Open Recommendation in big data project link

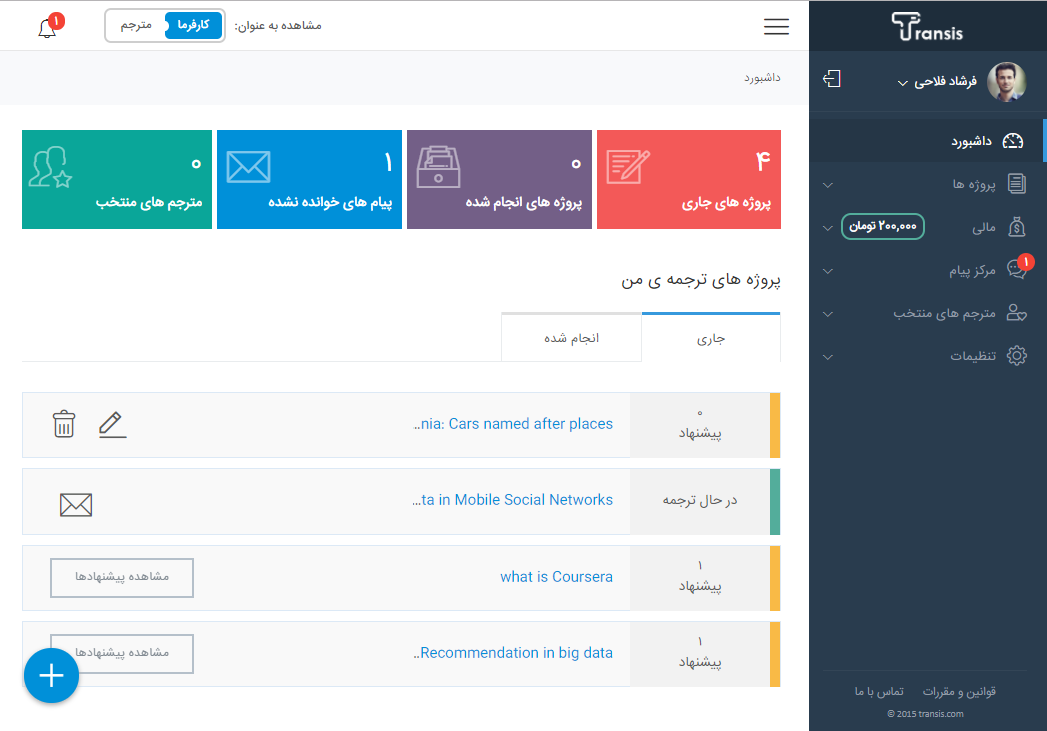513,652
